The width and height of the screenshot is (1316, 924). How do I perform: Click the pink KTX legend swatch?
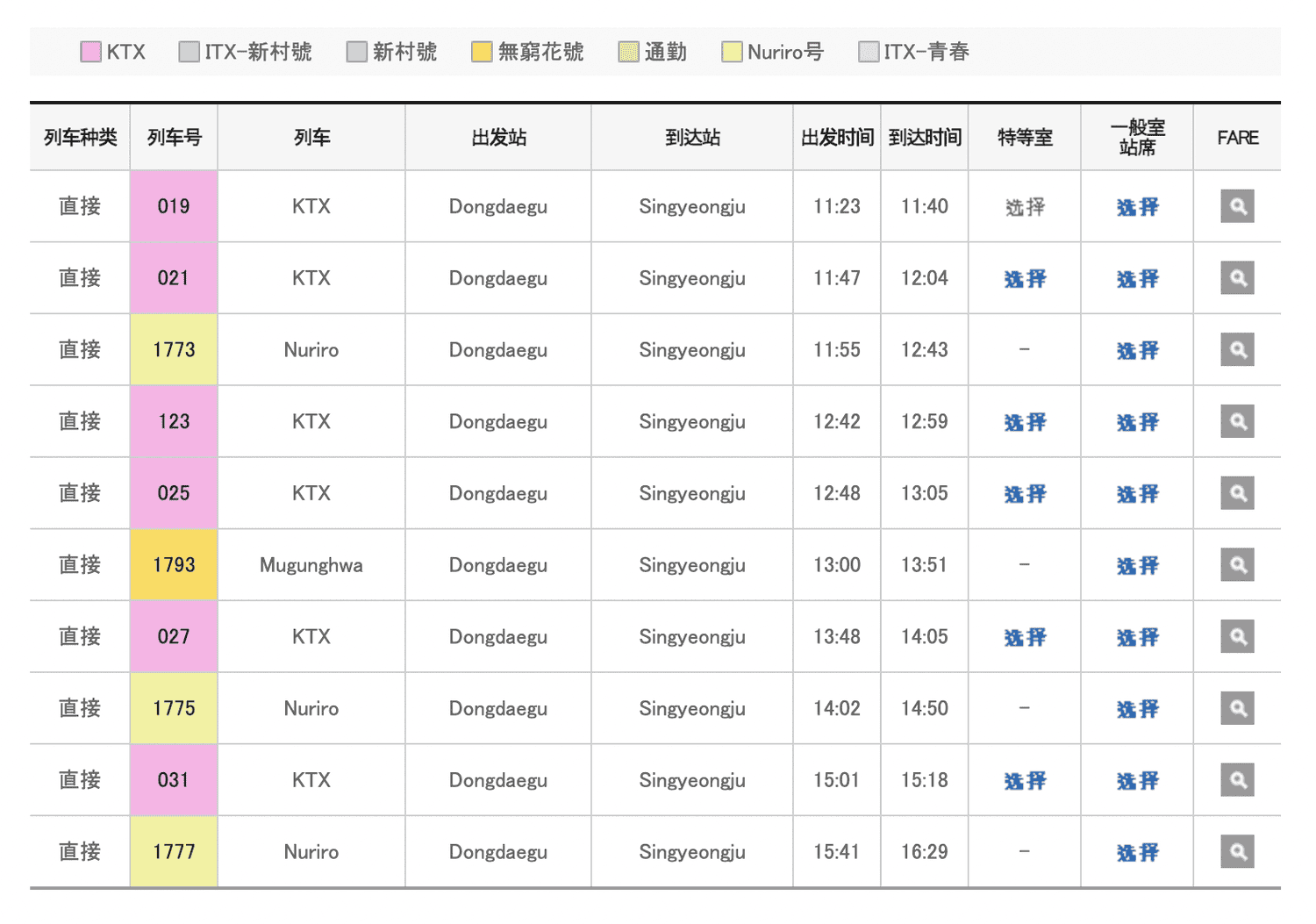[x=90, y=52]
